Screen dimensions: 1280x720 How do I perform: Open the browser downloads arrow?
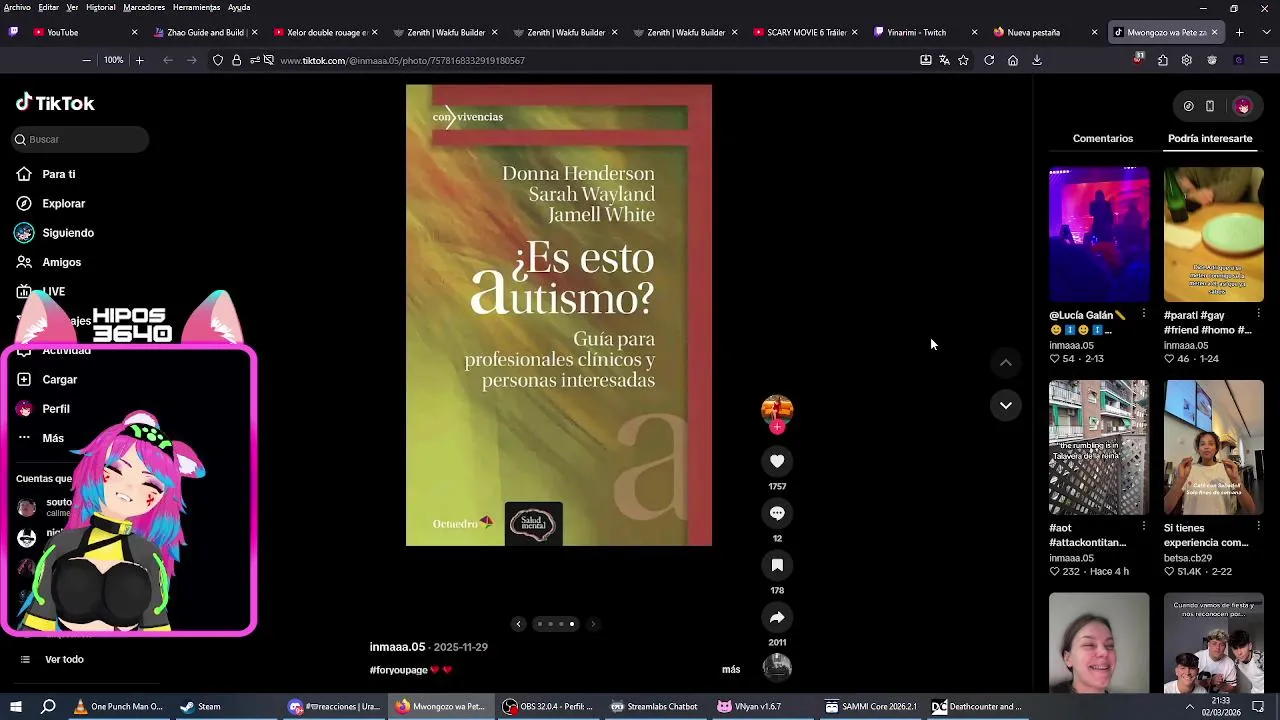pyautogui.click(x=1037, y=60)
